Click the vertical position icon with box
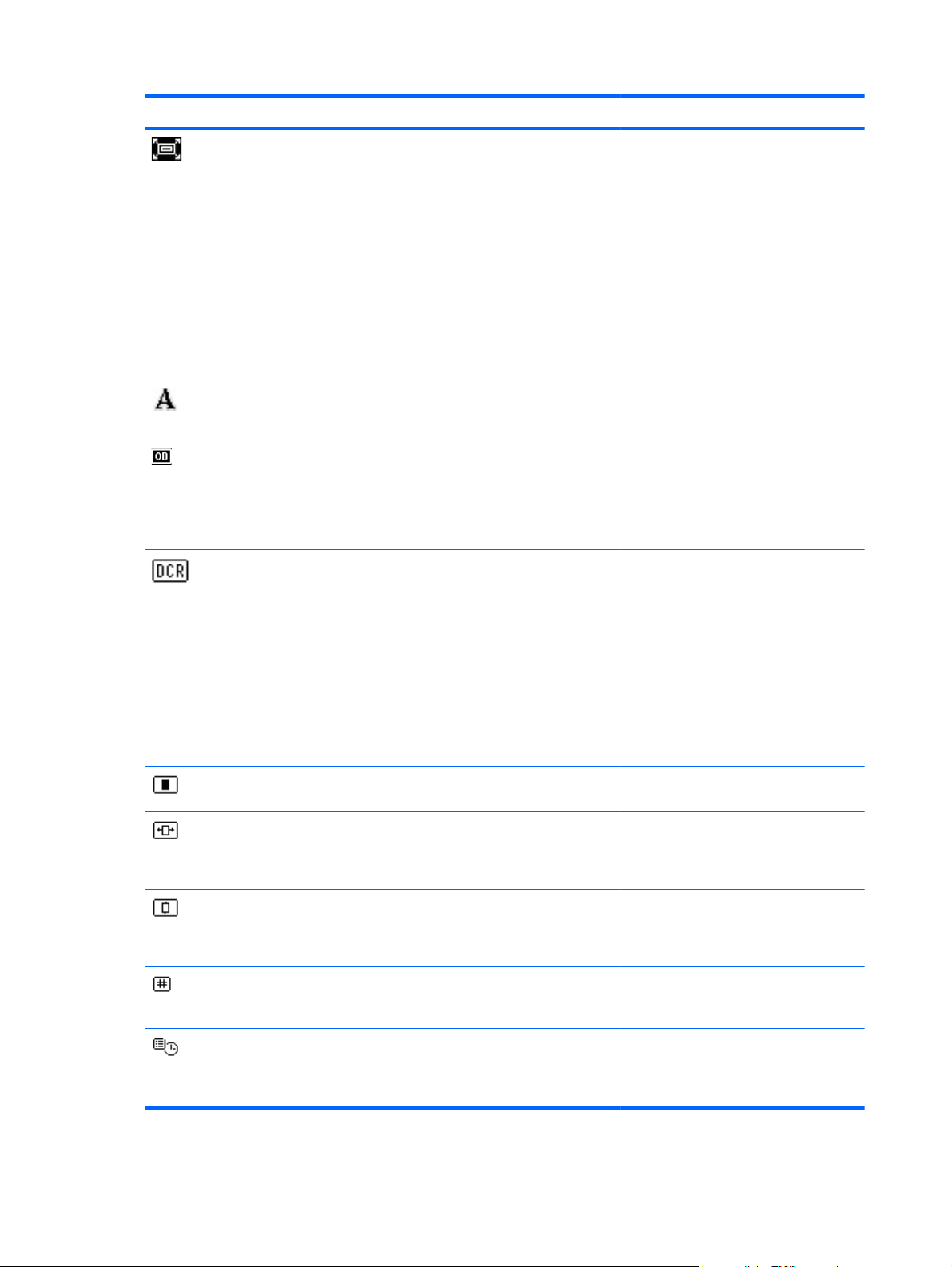Image resolution: width=952 pixels, height=1267 pixels. 165,908
